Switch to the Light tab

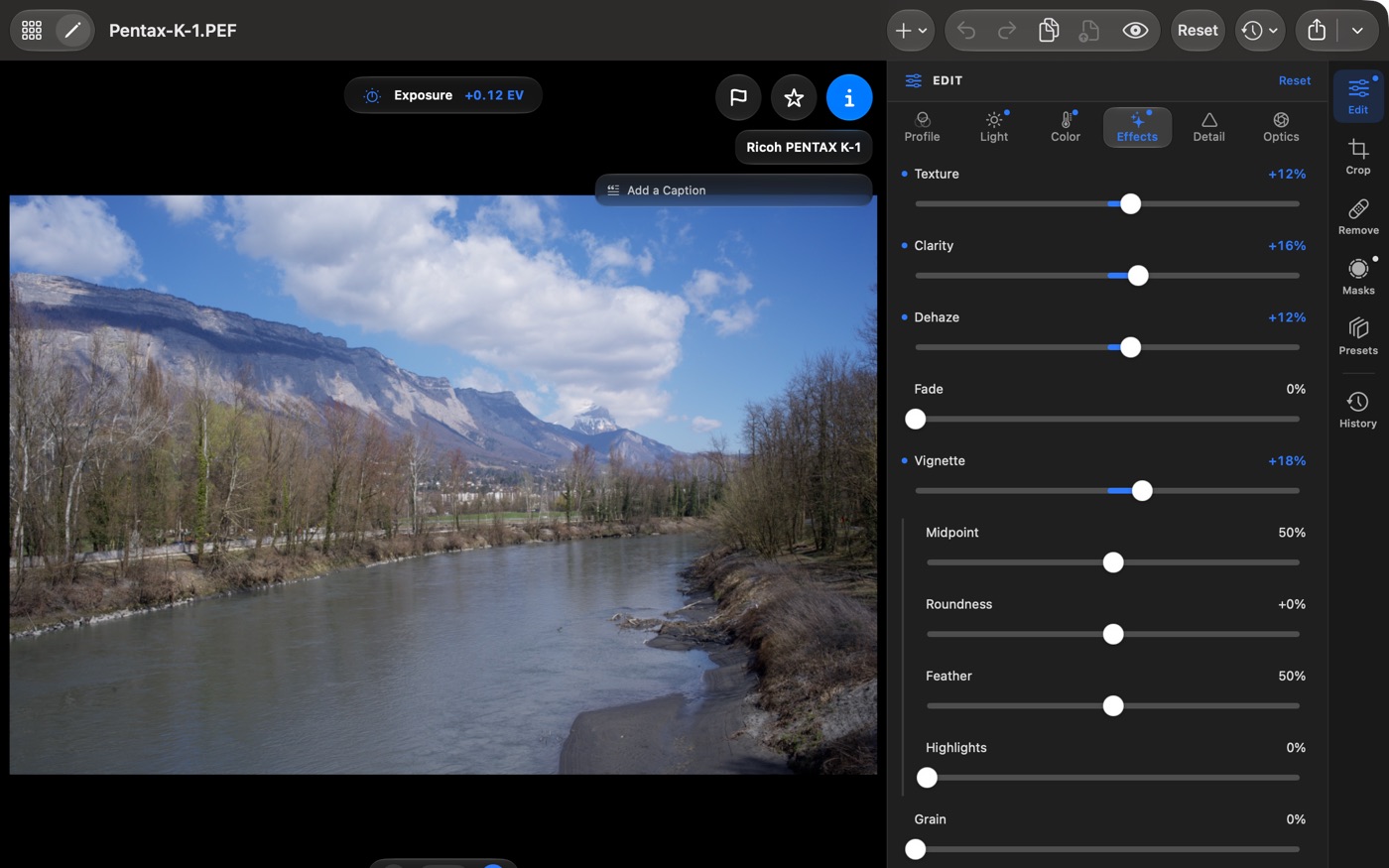993,127
